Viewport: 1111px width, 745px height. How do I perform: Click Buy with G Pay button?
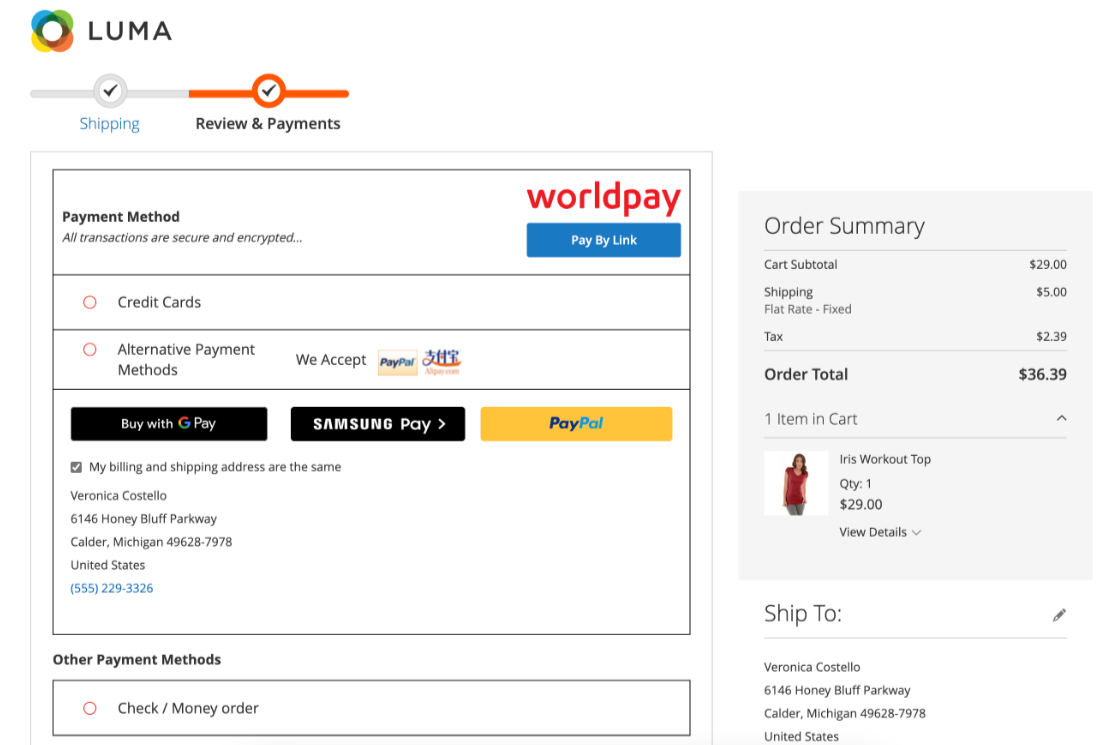click(x=169, y=424)
